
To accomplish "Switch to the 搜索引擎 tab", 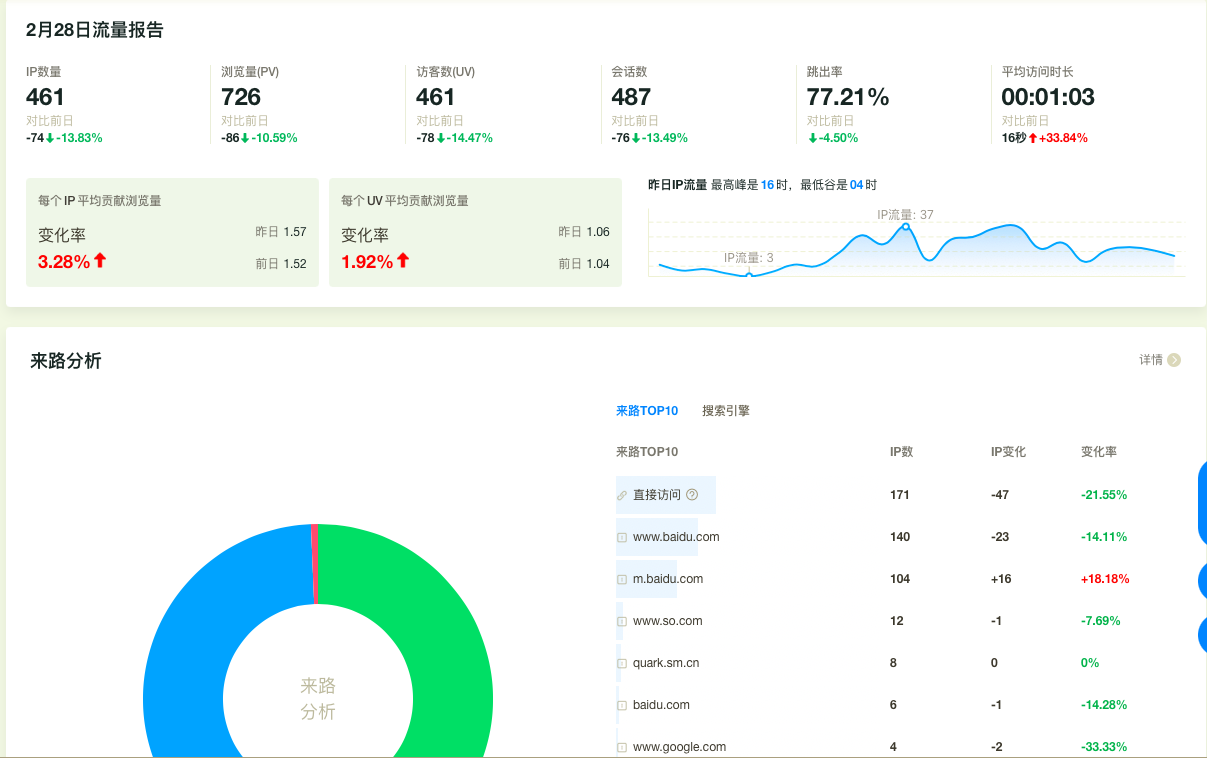I will tap(725, 411).
